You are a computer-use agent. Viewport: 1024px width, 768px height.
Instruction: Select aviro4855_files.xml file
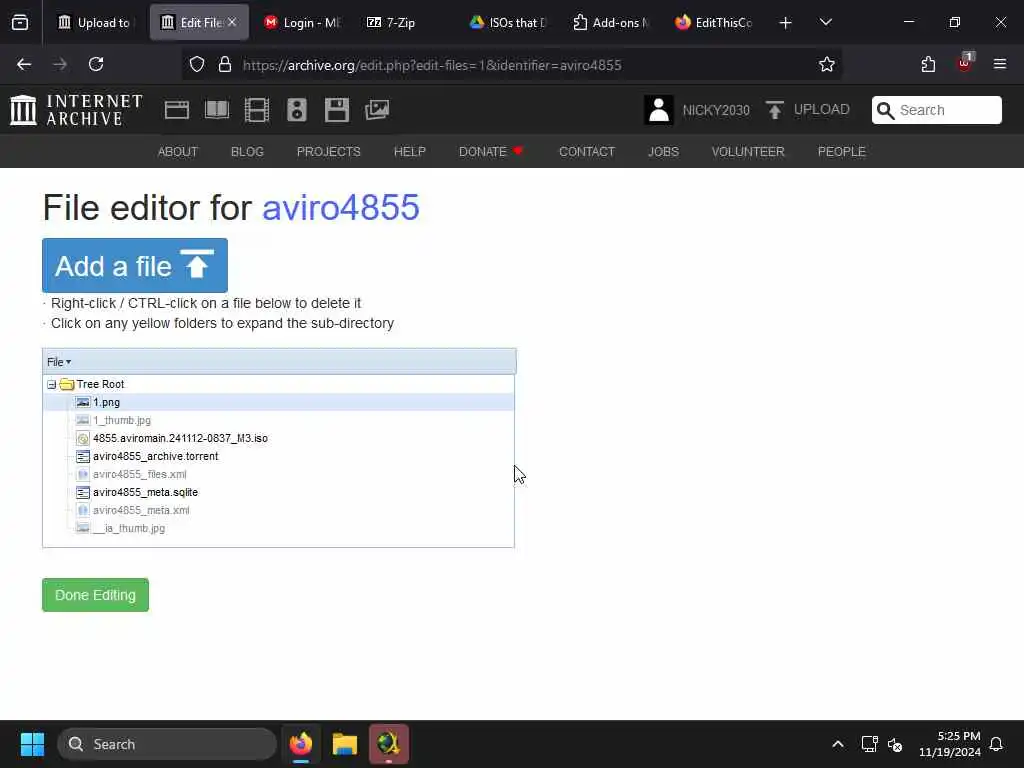pyautogui.click(x=139, y=474)
